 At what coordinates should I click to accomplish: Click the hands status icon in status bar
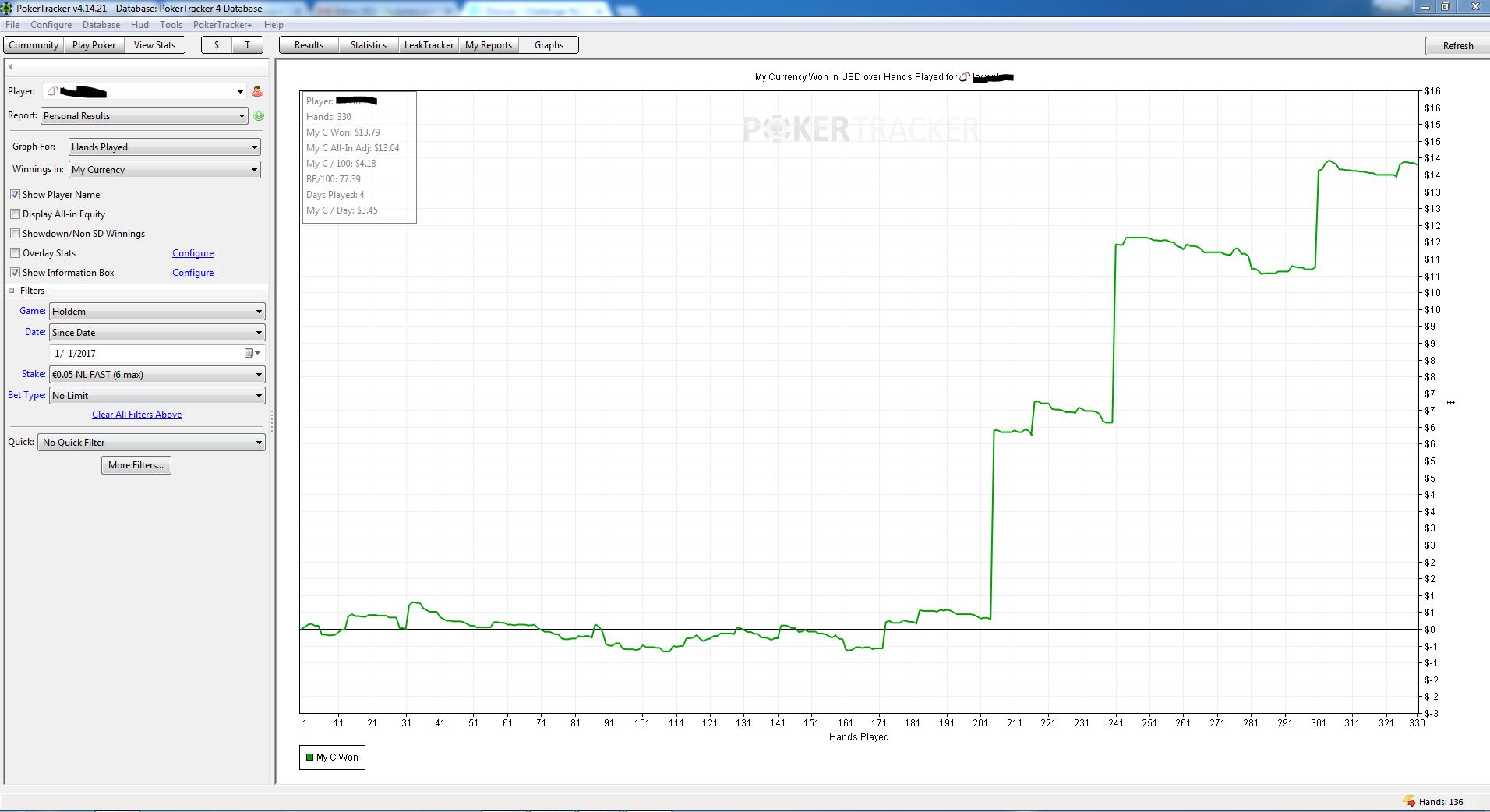click(x=1409, y=801)
